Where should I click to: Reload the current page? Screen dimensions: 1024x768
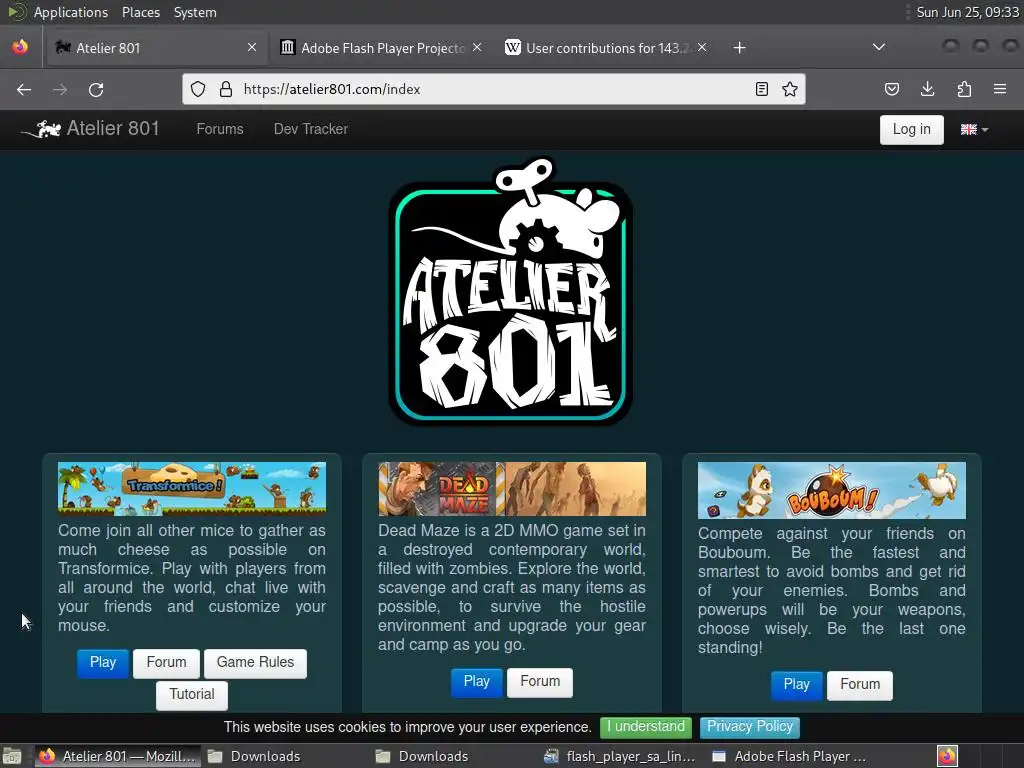[x=96, y=89]
